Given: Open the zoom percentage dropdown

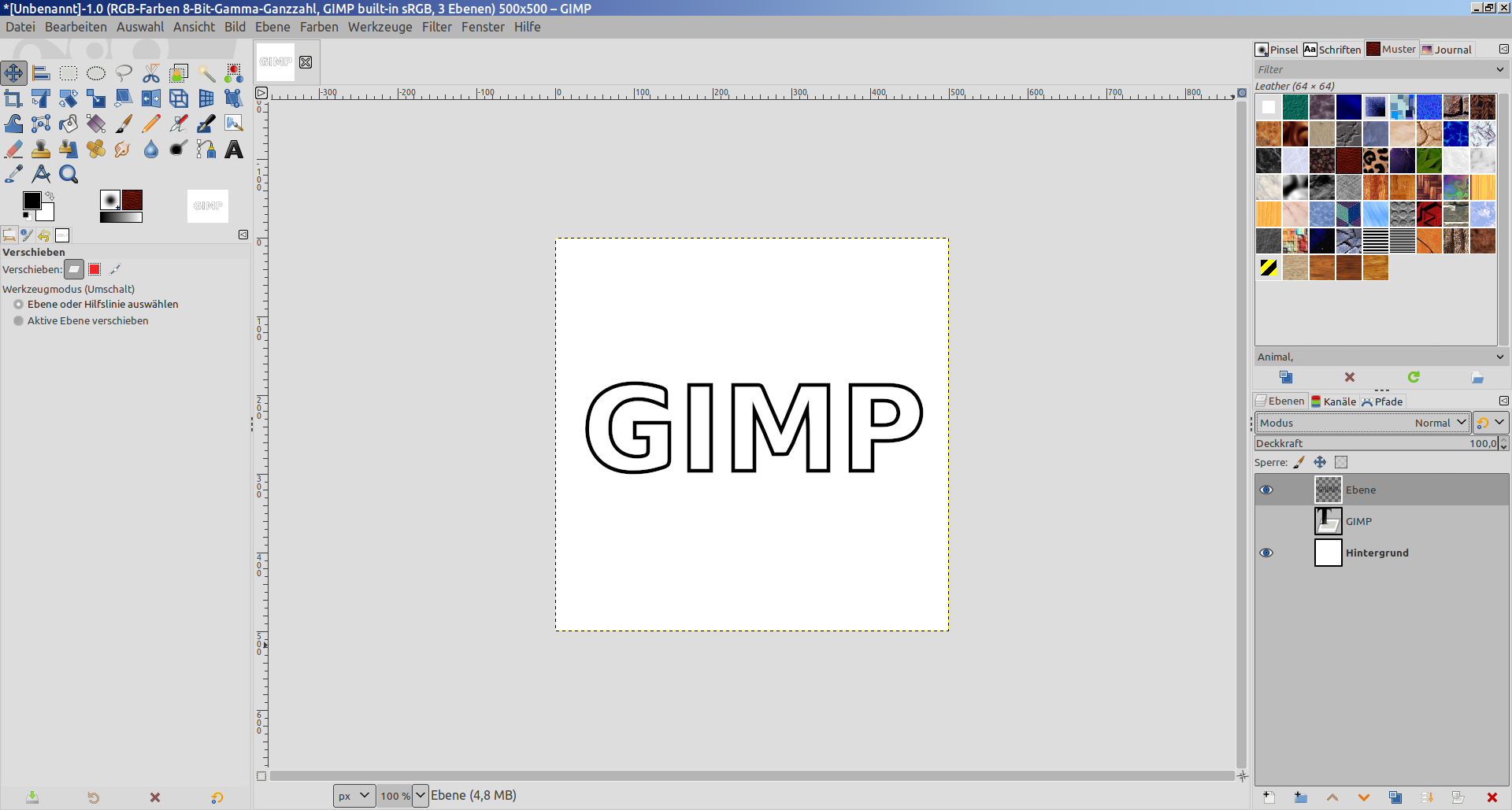Looking at the screenshot, I should pyautogui.click(x=420, y=796).
